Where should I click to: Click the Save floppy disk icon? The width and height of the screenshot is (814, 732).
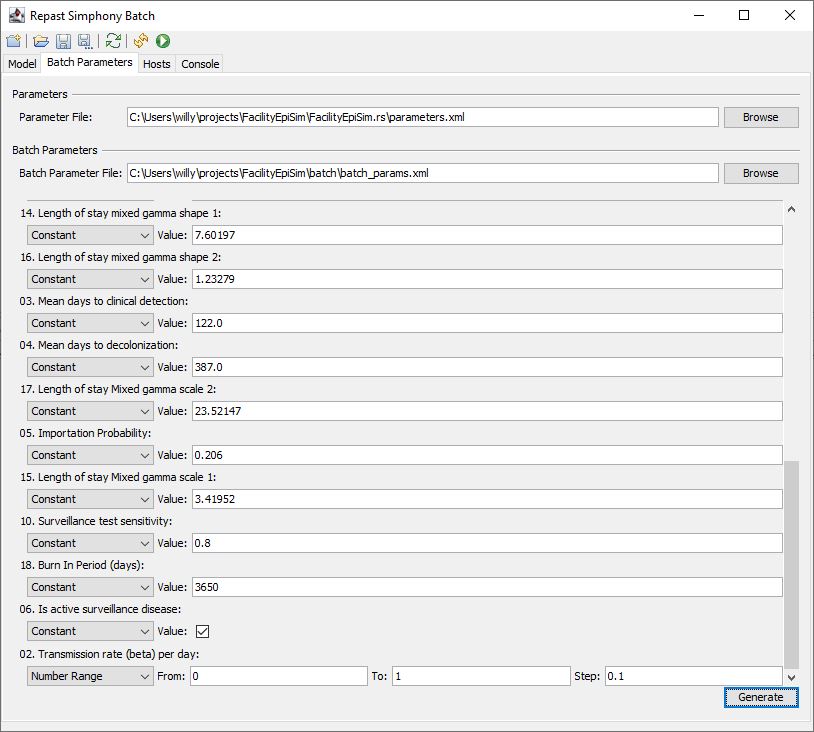(63, 41)
